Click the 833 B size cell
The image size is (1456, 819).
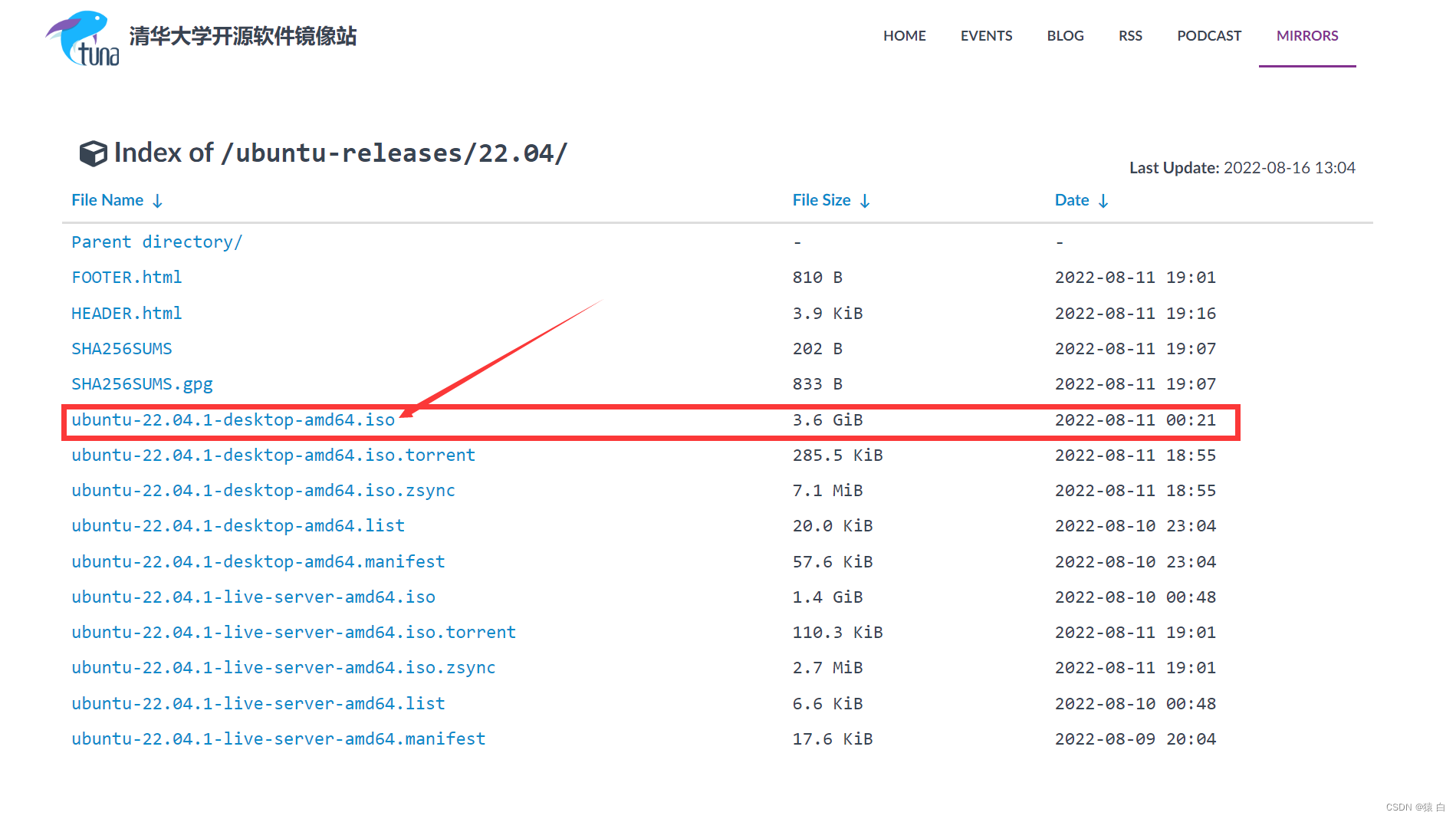coord(817,384)
